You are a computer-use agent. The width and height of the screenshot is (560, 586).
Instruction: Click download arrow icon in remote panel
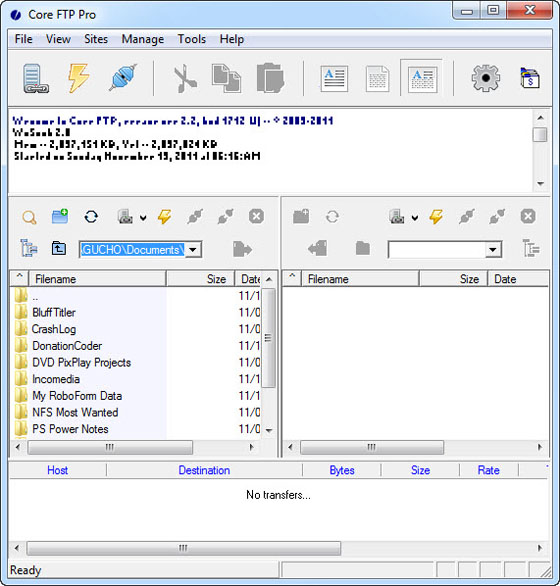(x=317, y=248)
